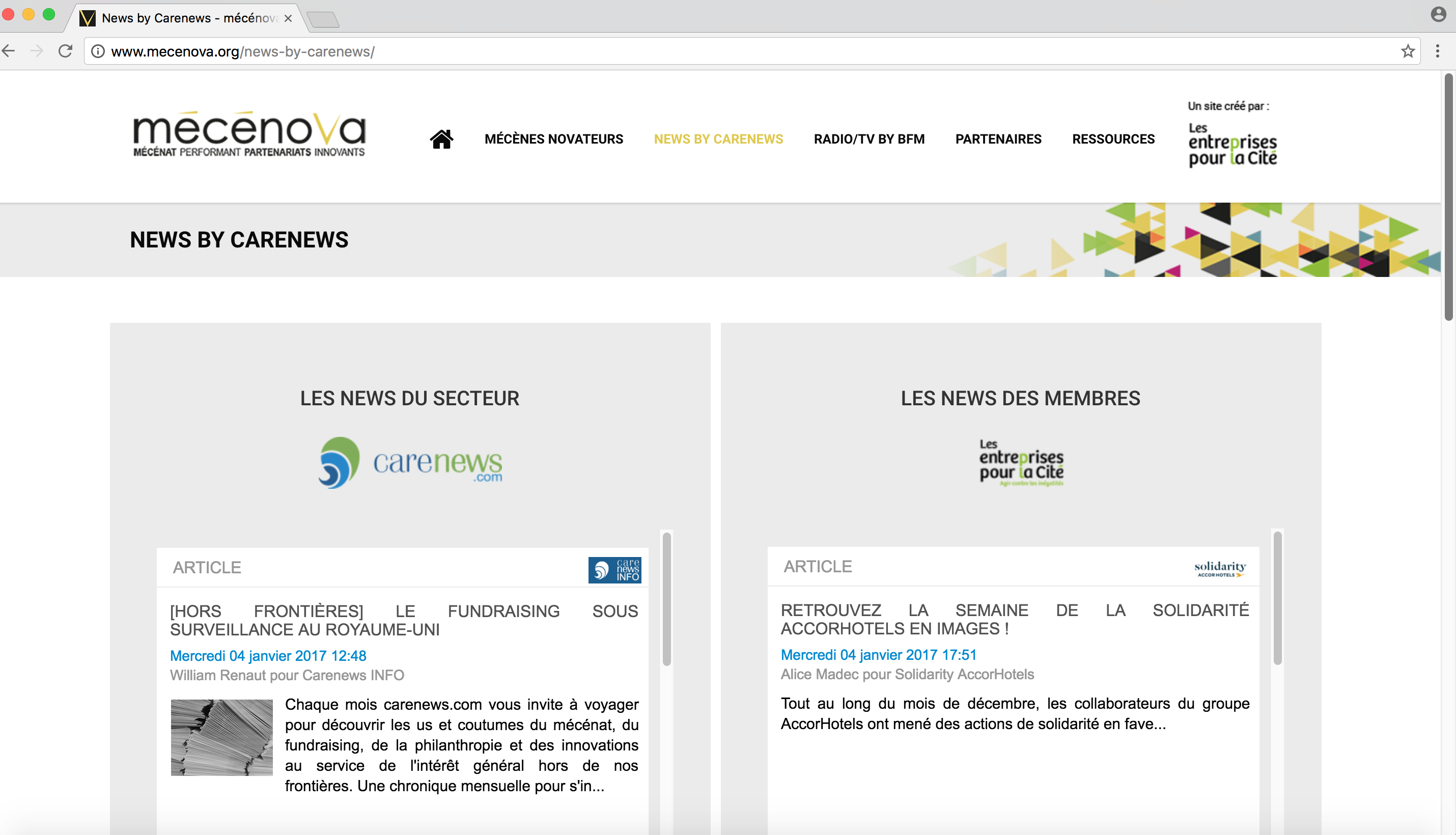Click the sector news list scrollbar
The image size is (1456, 835).
pyautogui.click(x=666, y=599)
